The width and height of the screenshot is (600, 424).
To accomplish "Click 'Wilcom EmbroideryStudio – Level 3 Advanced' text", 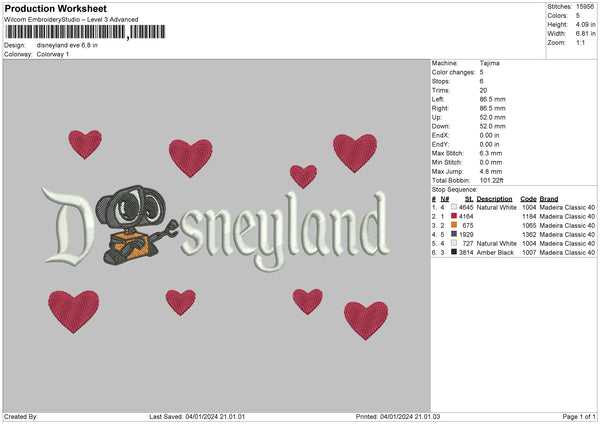I will coord(71,20).
